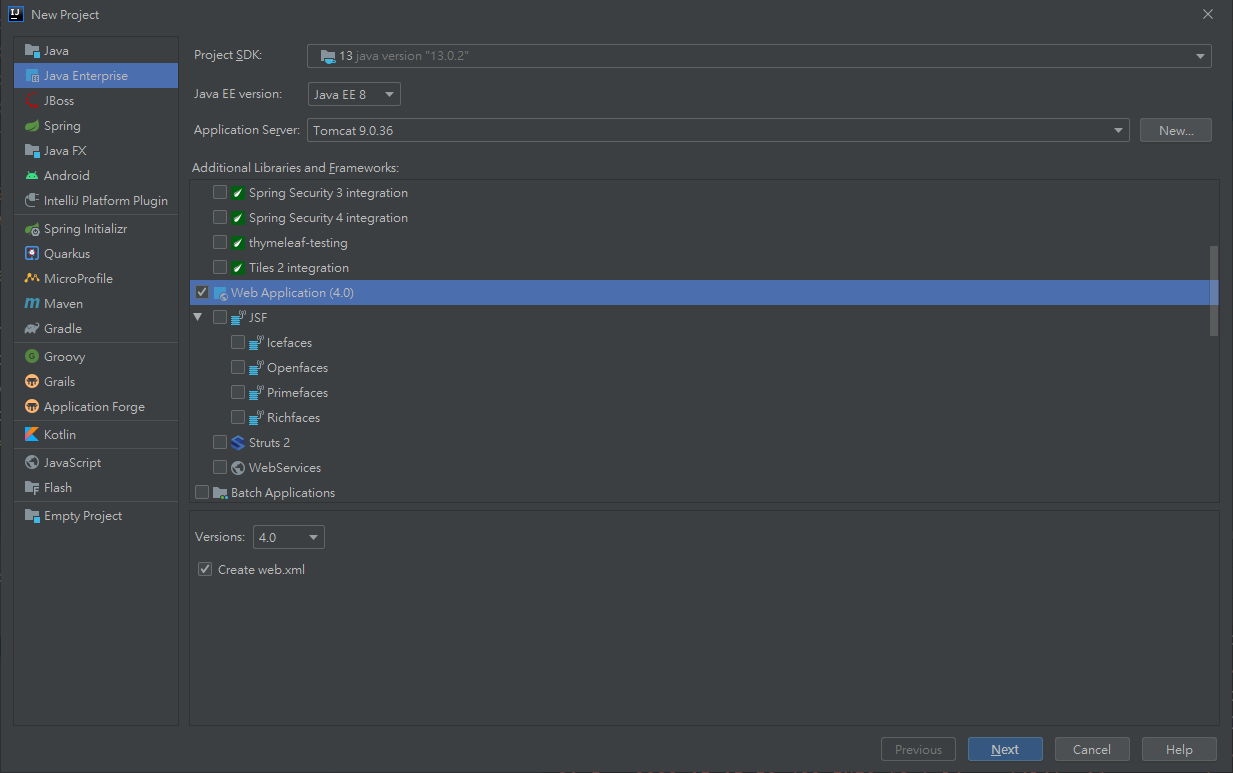Click the Struts 2 icon

click(x=238, y=443)
